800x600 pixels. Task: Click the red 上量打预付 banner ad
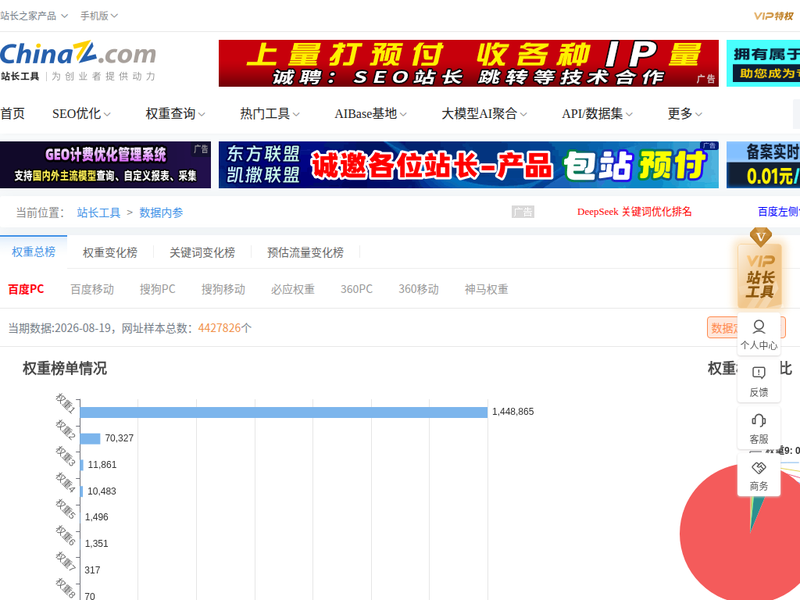468,63
